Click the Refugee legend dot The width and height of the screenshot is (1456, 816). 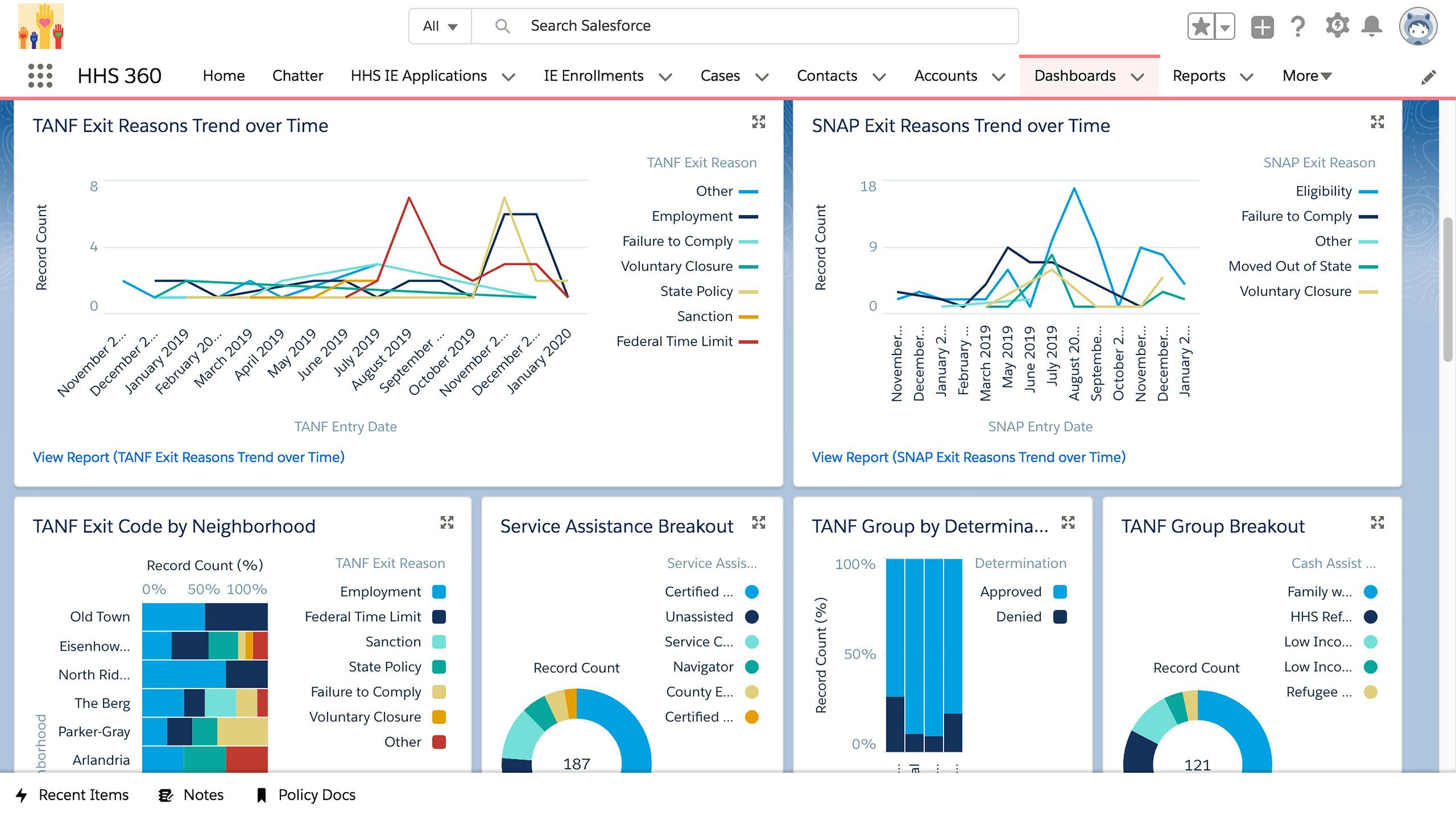click(x=1371, y=692)
